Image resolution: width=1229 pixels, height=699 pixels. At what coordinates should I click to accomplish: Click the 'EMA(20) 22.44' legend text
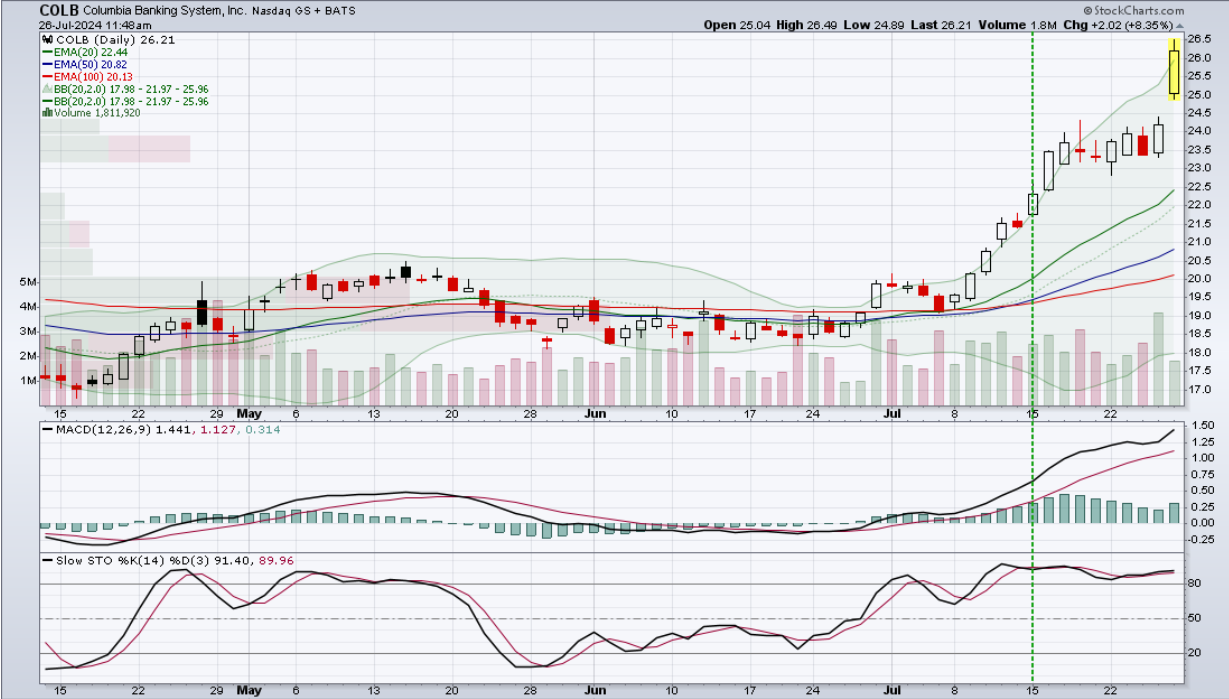90,54
